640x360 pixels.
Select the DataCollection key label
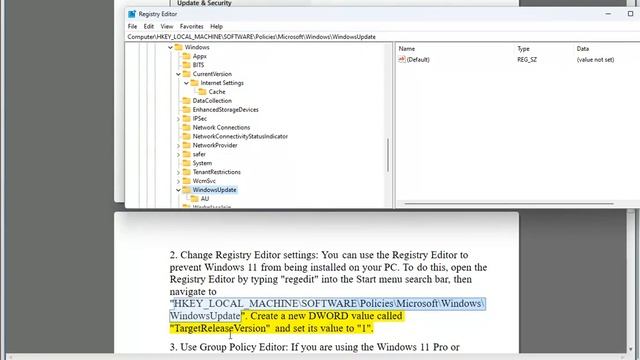coord(212,101)
